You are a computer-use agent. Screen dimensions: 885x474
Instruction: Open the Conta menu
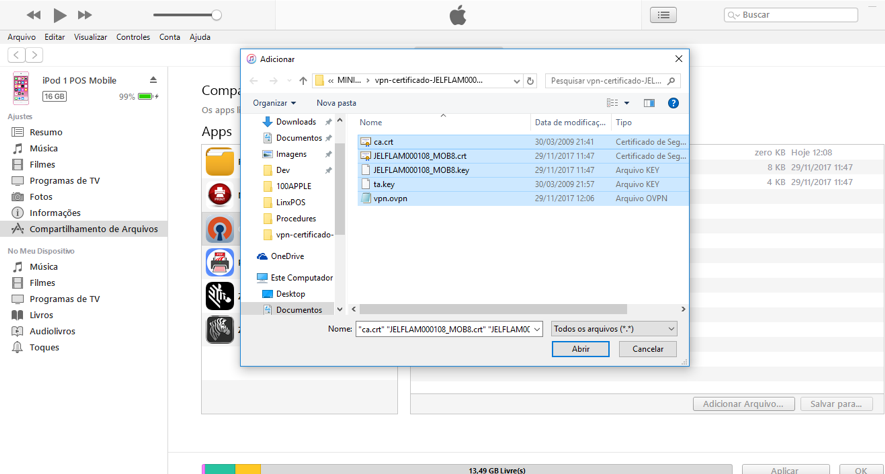click(169, 37)
